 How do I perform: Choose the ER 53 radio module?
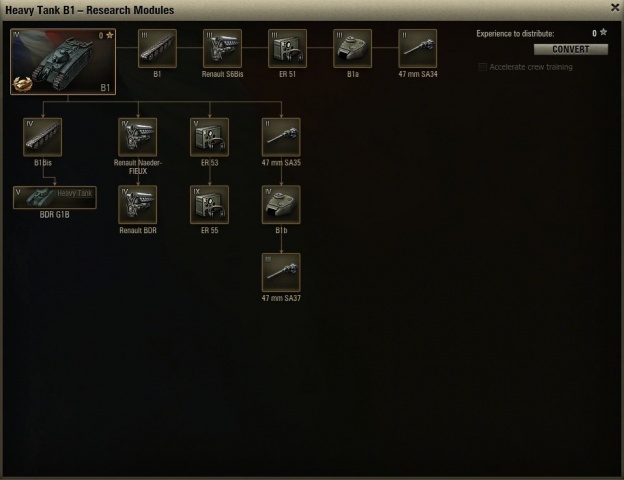pyautogui.click(x=209, y=137)
